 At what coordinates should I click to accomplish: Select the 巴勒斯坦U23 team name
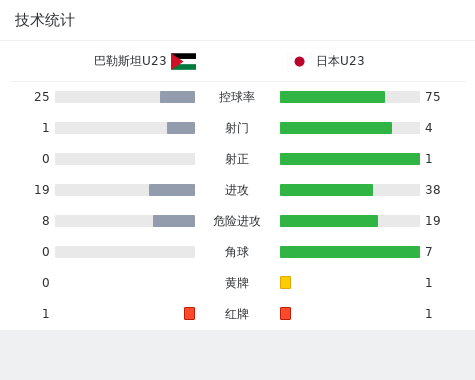click(130, 61)
